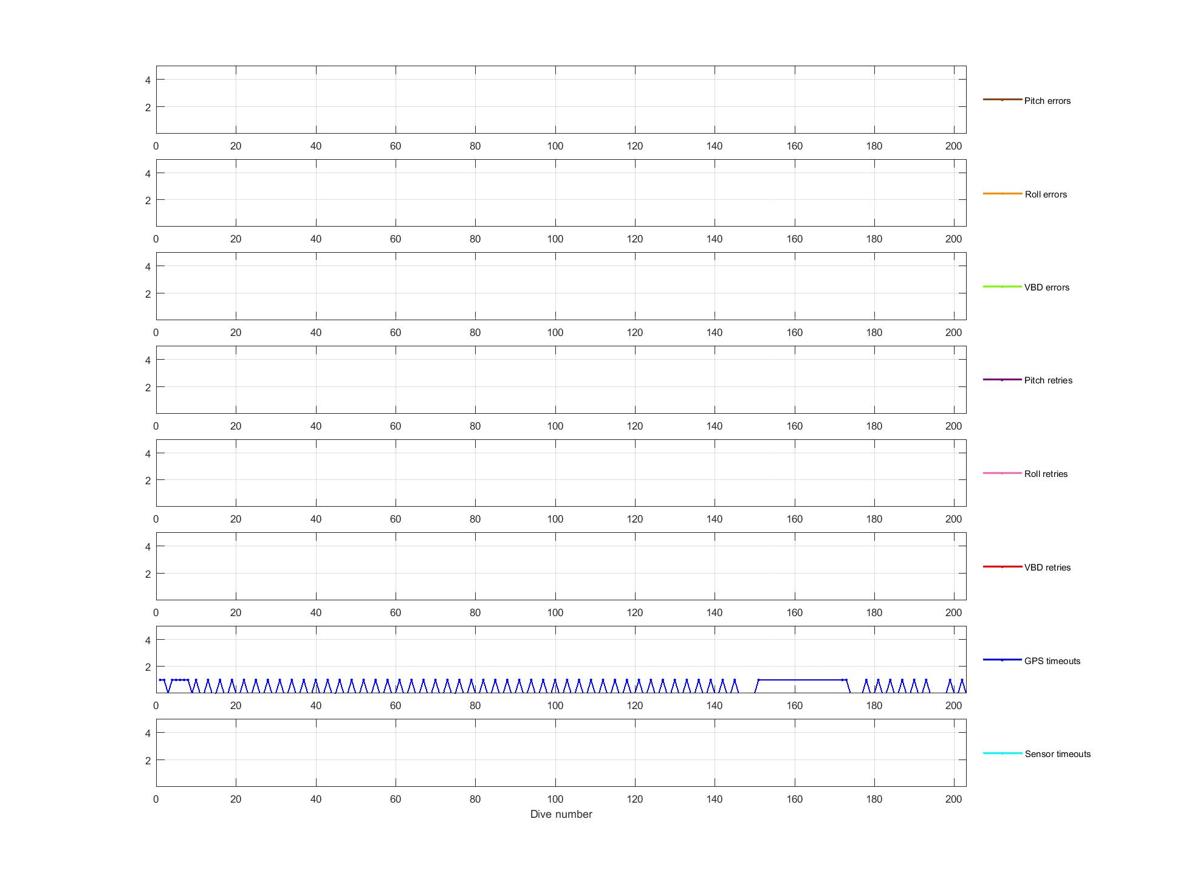Image resolution: width=1200 pixels, height=885 pixels.
Task: Click brown line sample beside Pitch errors
Action: tap(1002, 100)
